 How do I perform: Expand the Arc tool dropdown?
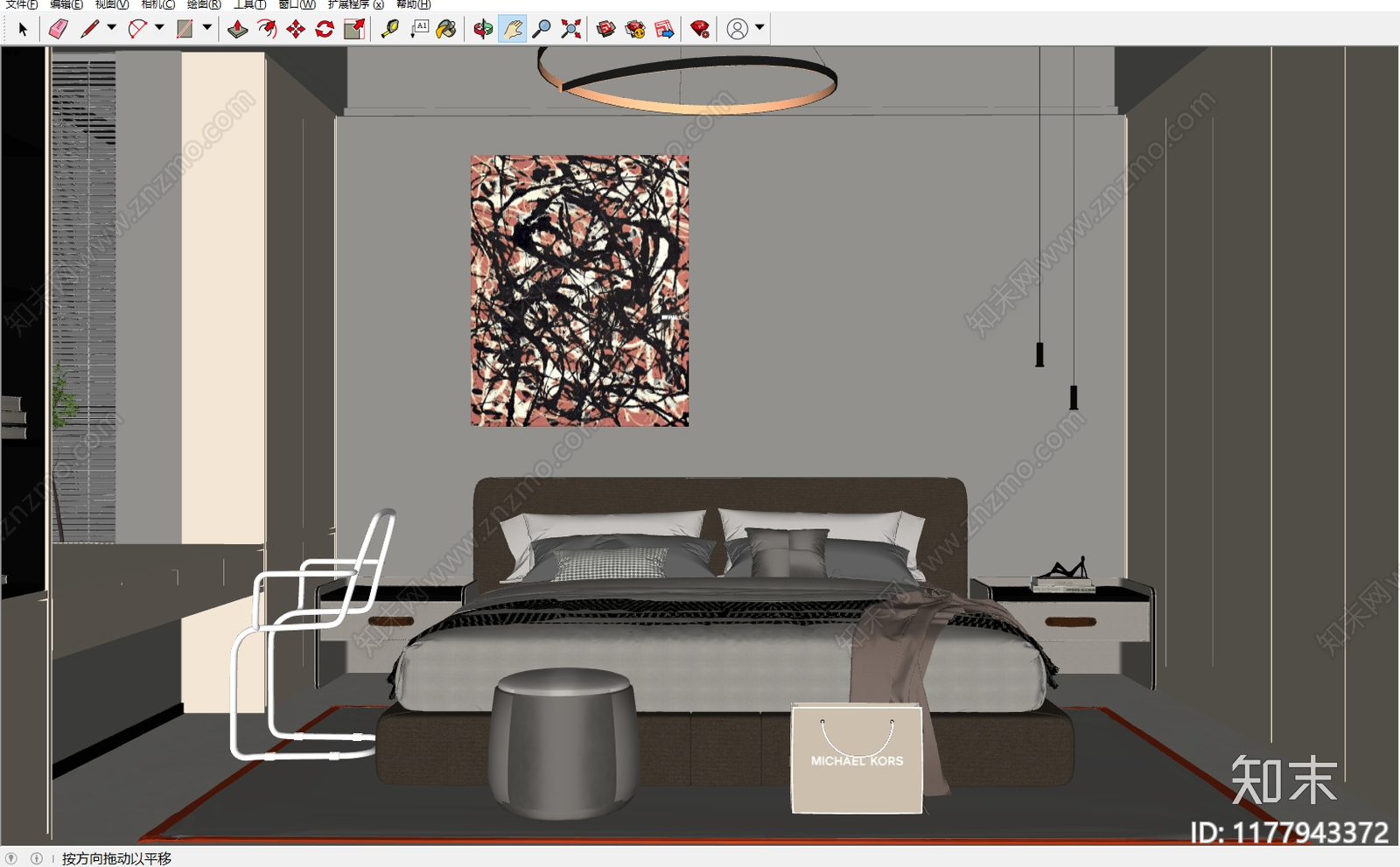[x=159, y=28]
